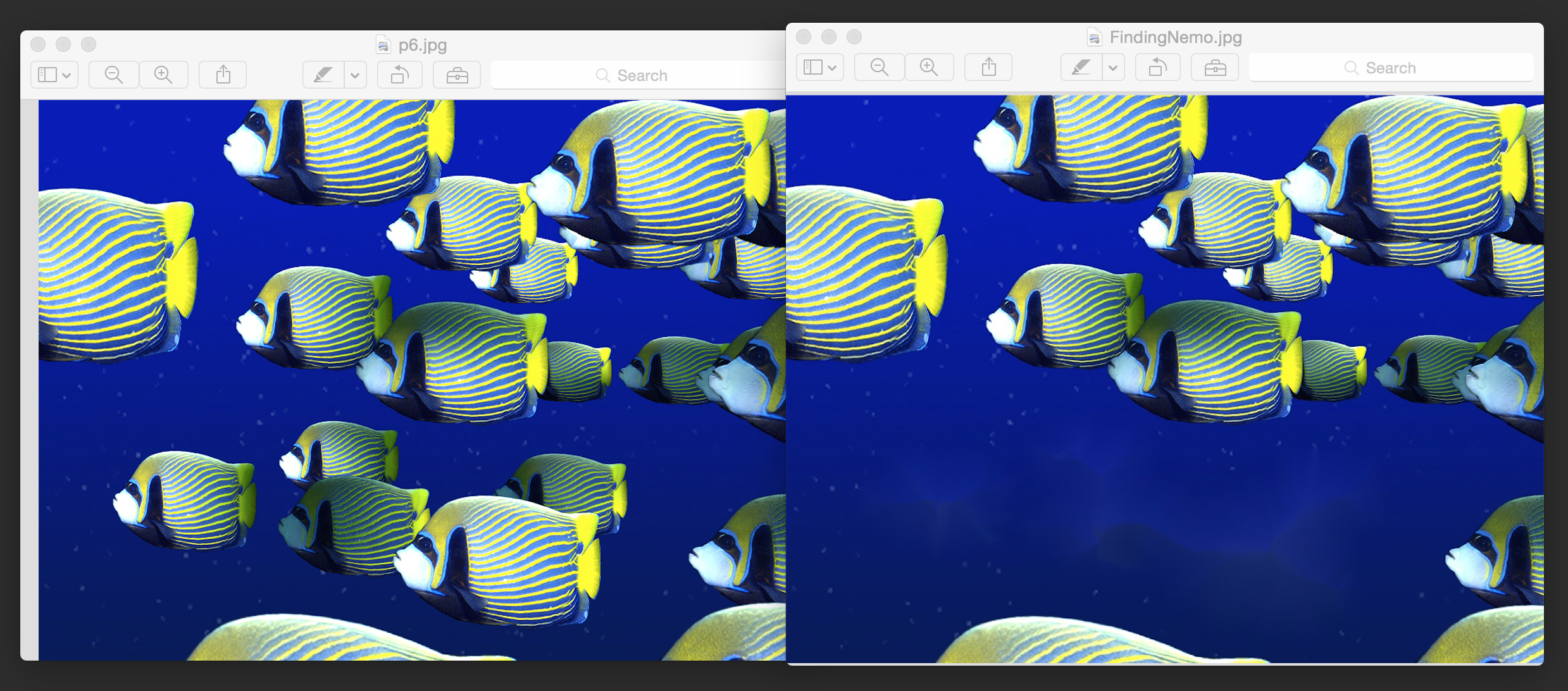
Task: Zoom in on FindingNemo.jpg image
Action: coord(929,68)
